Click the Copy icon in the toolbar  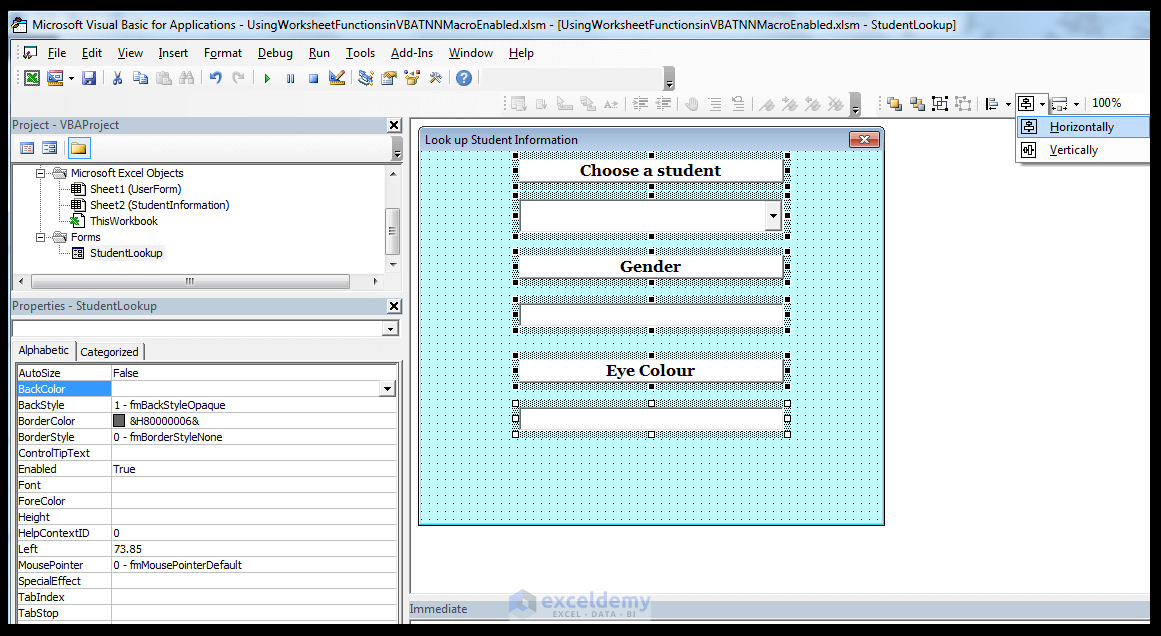(x=140, y=78)
